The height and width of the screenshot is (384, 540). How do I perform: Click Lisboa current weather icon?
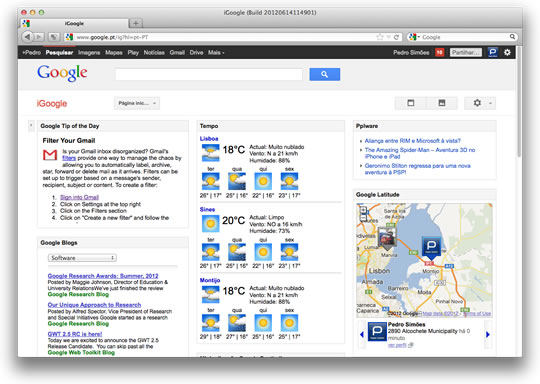(x=210, y=153)
